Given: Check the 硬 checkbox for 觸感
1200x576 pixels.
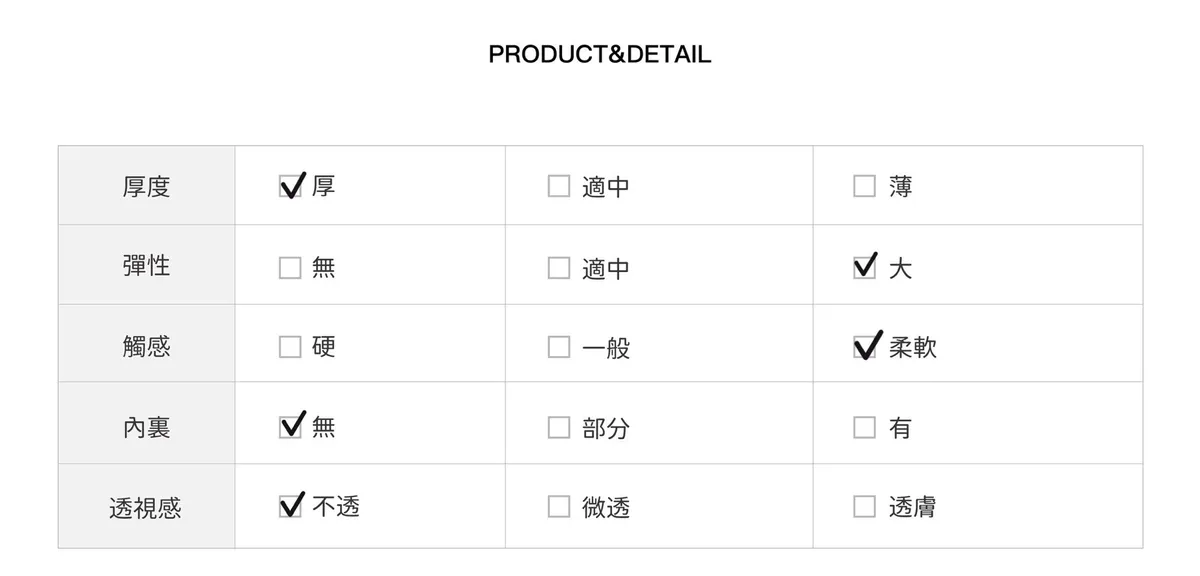Looking at the screenshot, I should (290, 347).
